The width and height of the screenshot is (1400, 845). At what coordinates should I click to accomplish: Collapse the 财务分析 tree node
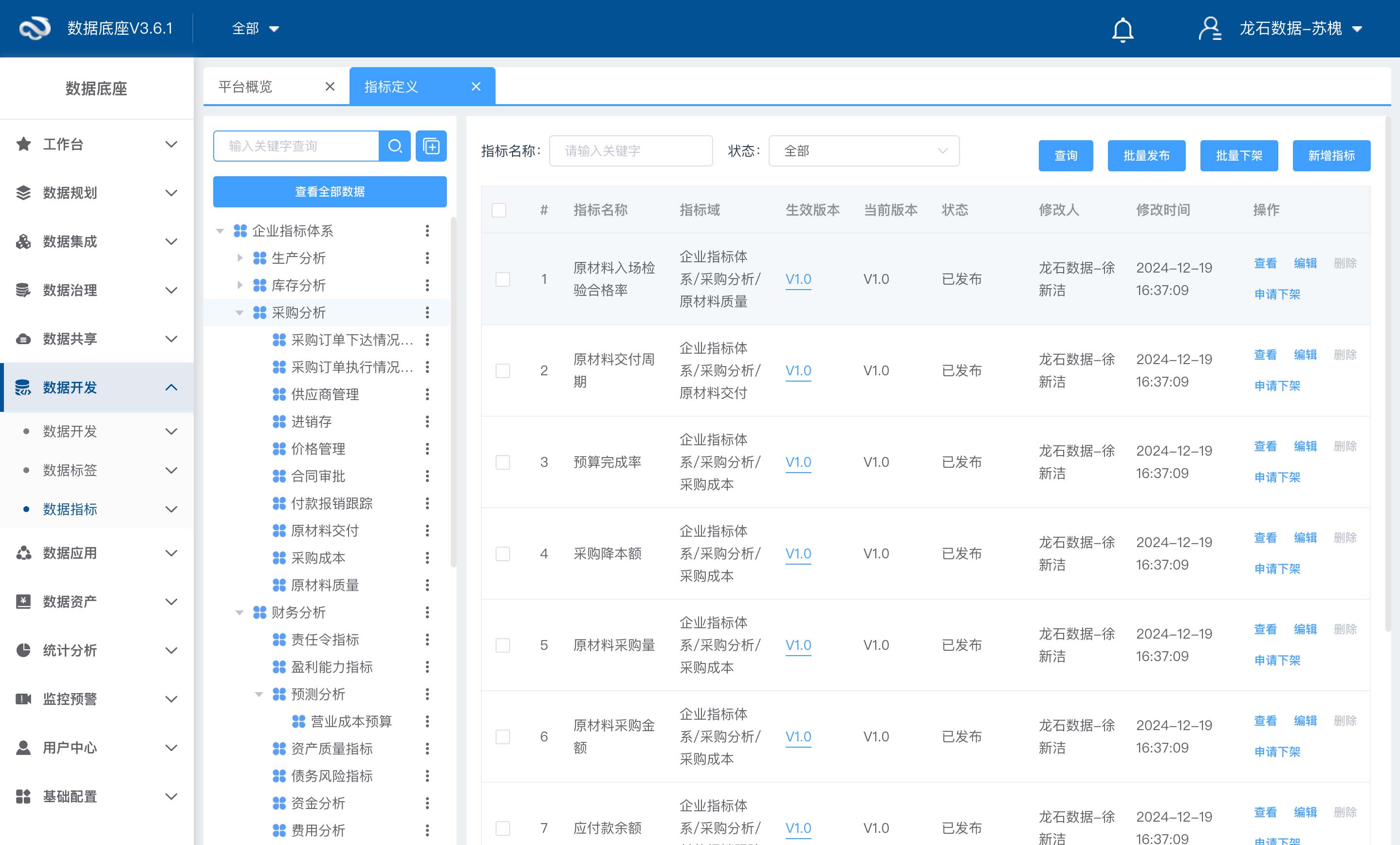point(240,613)
